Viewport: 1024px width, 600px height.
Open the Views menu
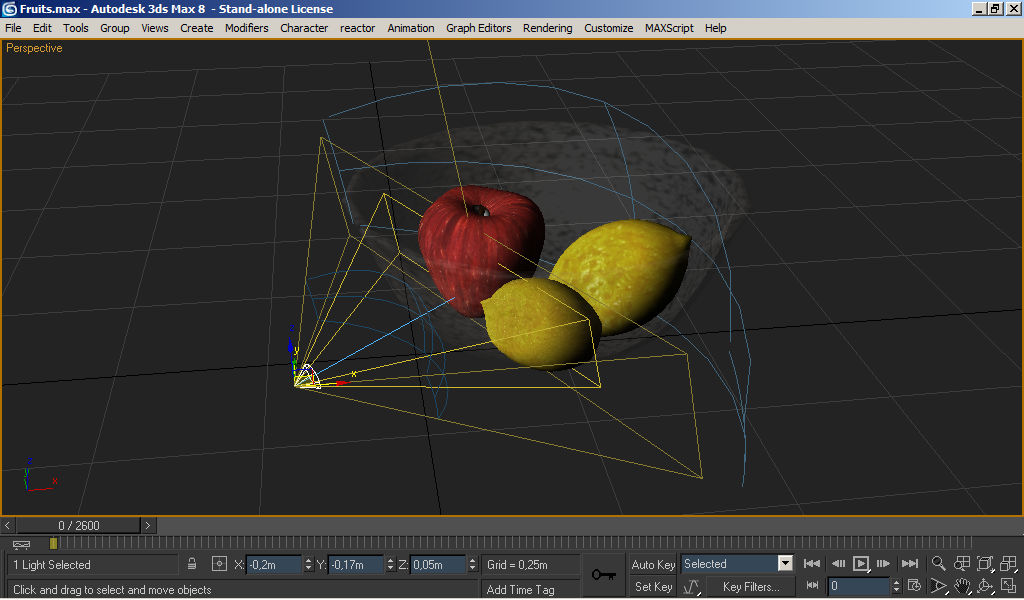click(155, 28)
